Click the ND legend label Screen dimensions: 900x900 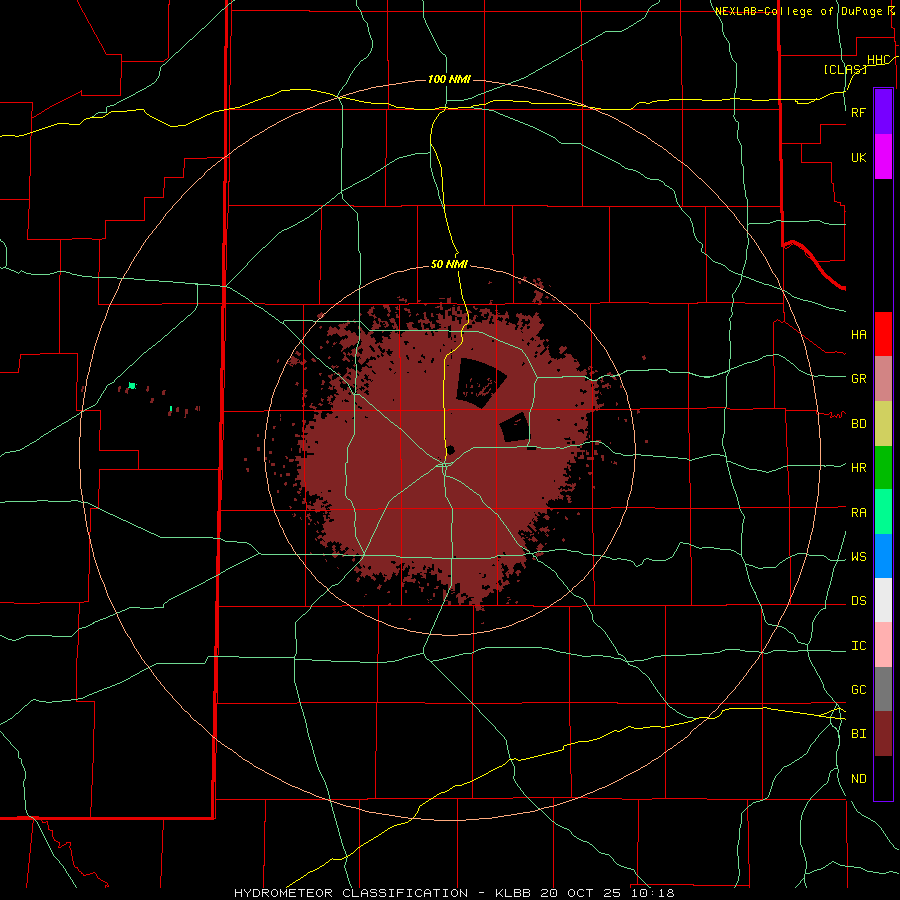click(x=858, y=779)
